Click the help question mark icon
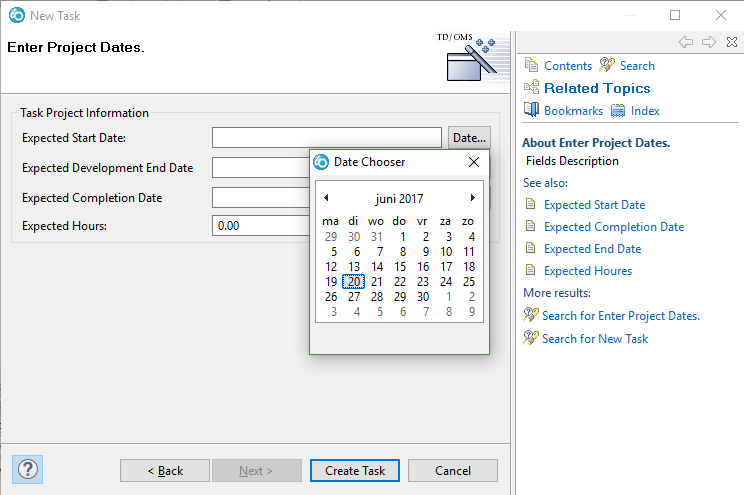Viewport: 744px width, 495px height. (27, 468)
